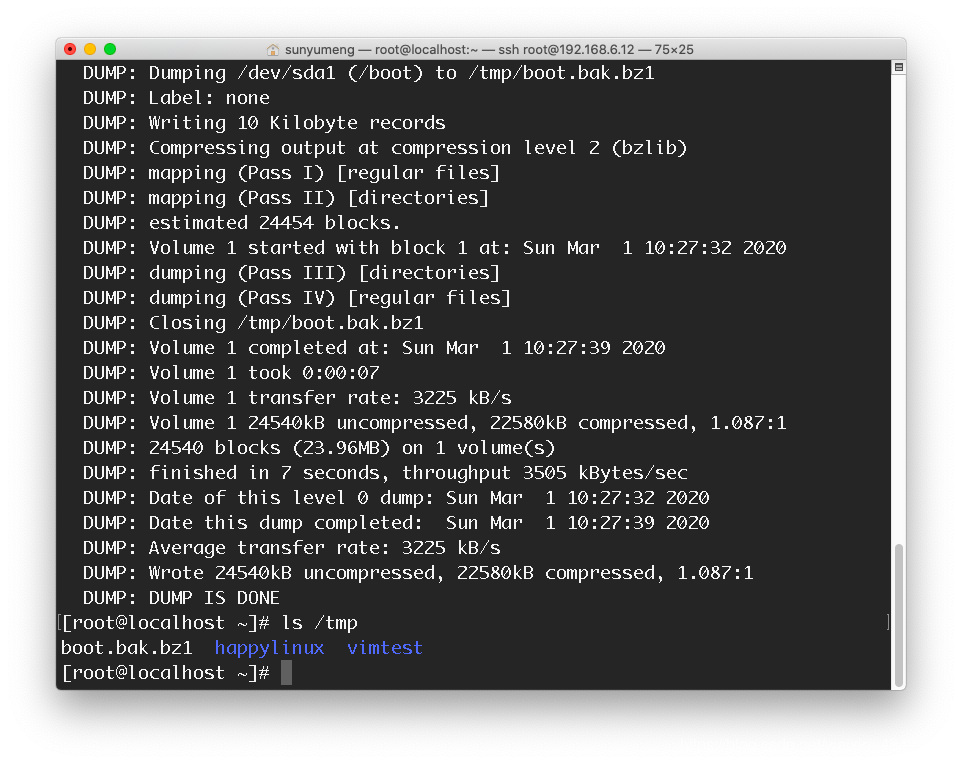962x764 pixels.
Task: Click 'Volume 1 transfer rate: 3225 kB/s' line
Action: click(297, 398)
